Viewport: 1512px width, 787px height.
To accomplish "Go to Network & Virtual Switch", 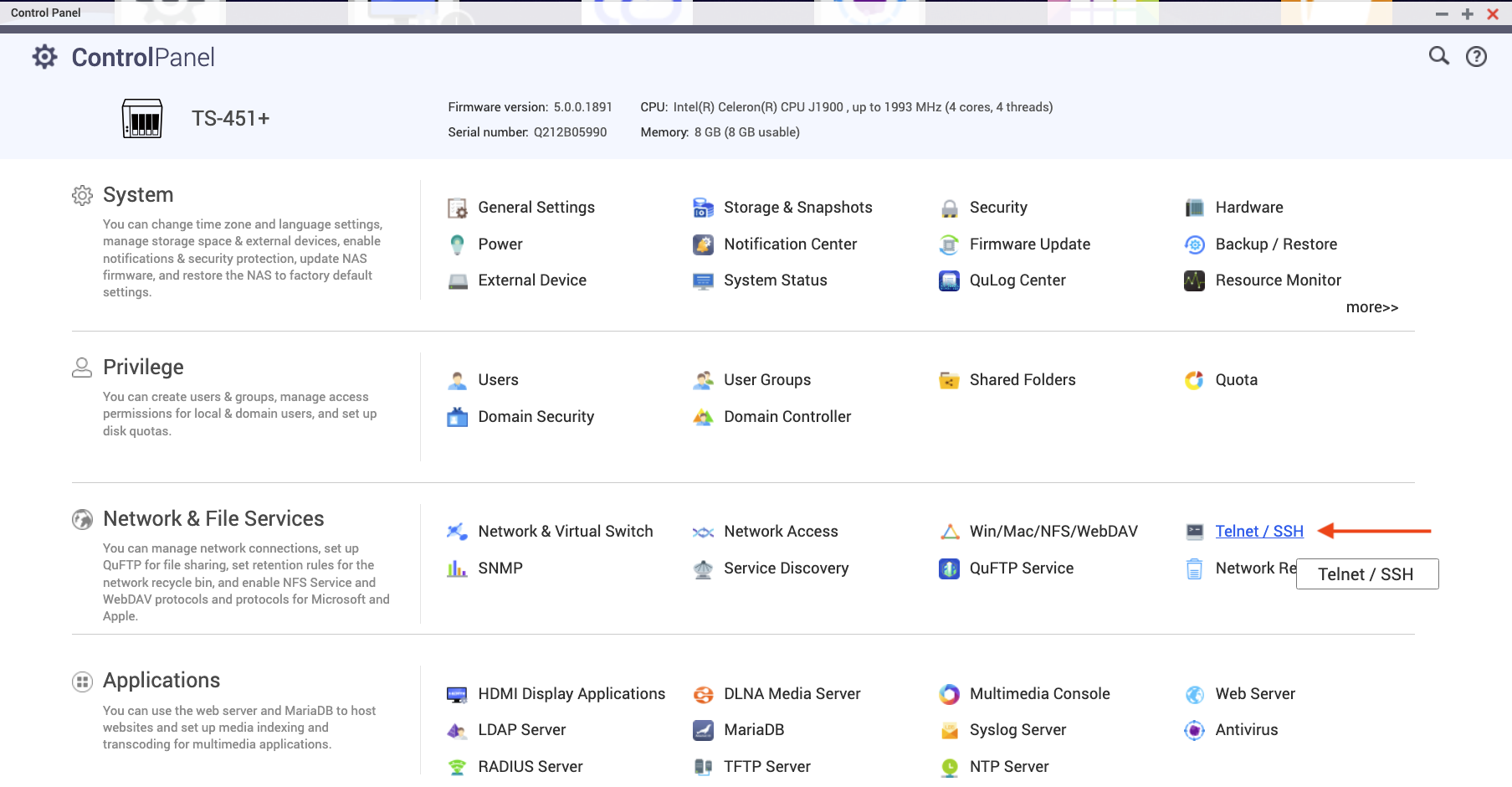I will pyautogui.click(x=565, y=532).
